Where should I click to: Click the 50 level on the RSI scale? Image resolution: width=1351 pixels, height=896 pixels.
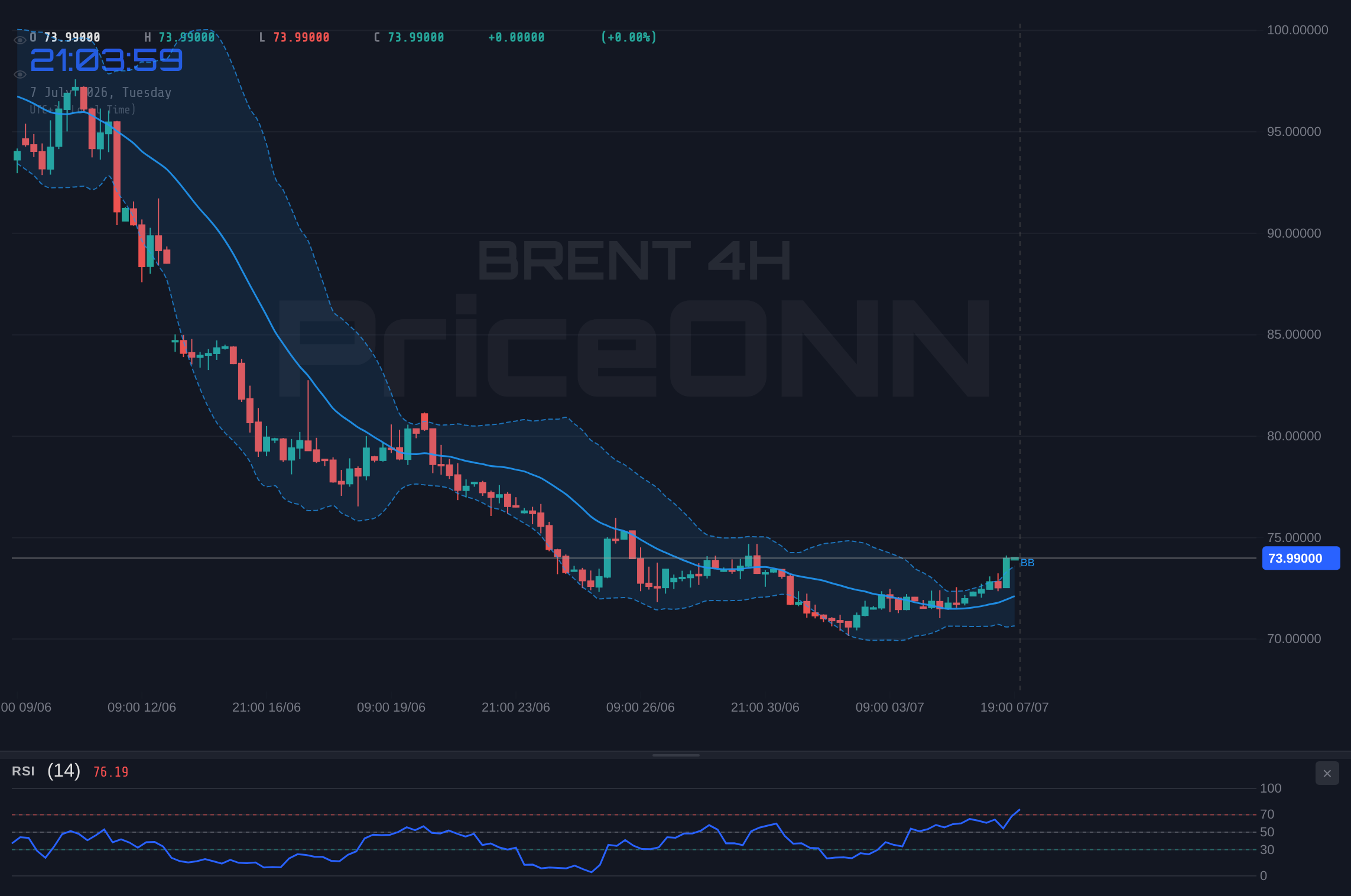(1267, 832)
